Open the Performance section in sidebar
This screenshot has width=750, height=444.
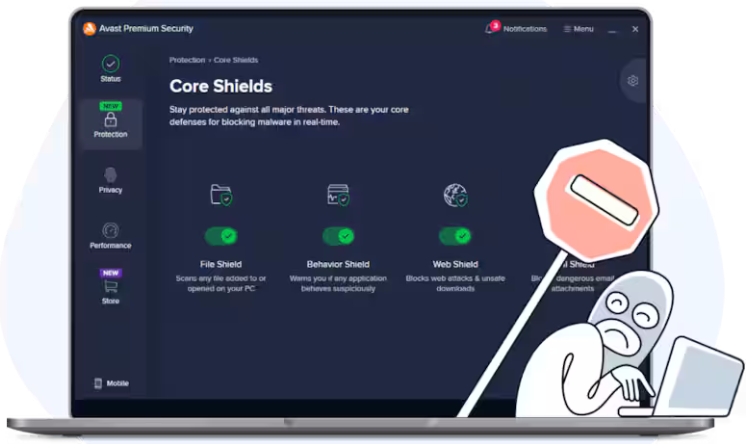click(x=110, y=236)
